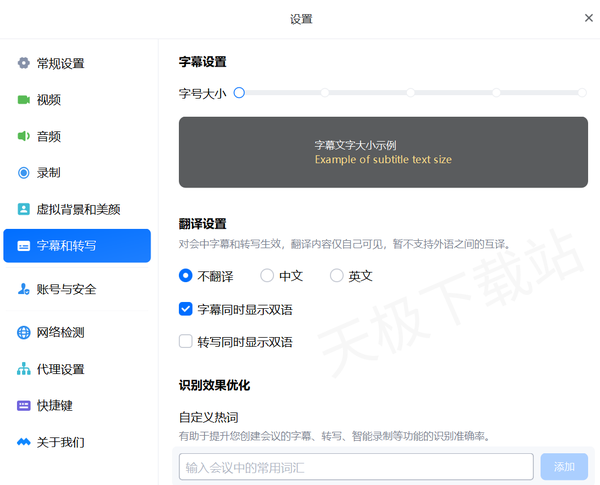The width and height of the screenshot is (600, 485).
Task: Click the keyboard icon for 快捷键
Action: [24, 405]
